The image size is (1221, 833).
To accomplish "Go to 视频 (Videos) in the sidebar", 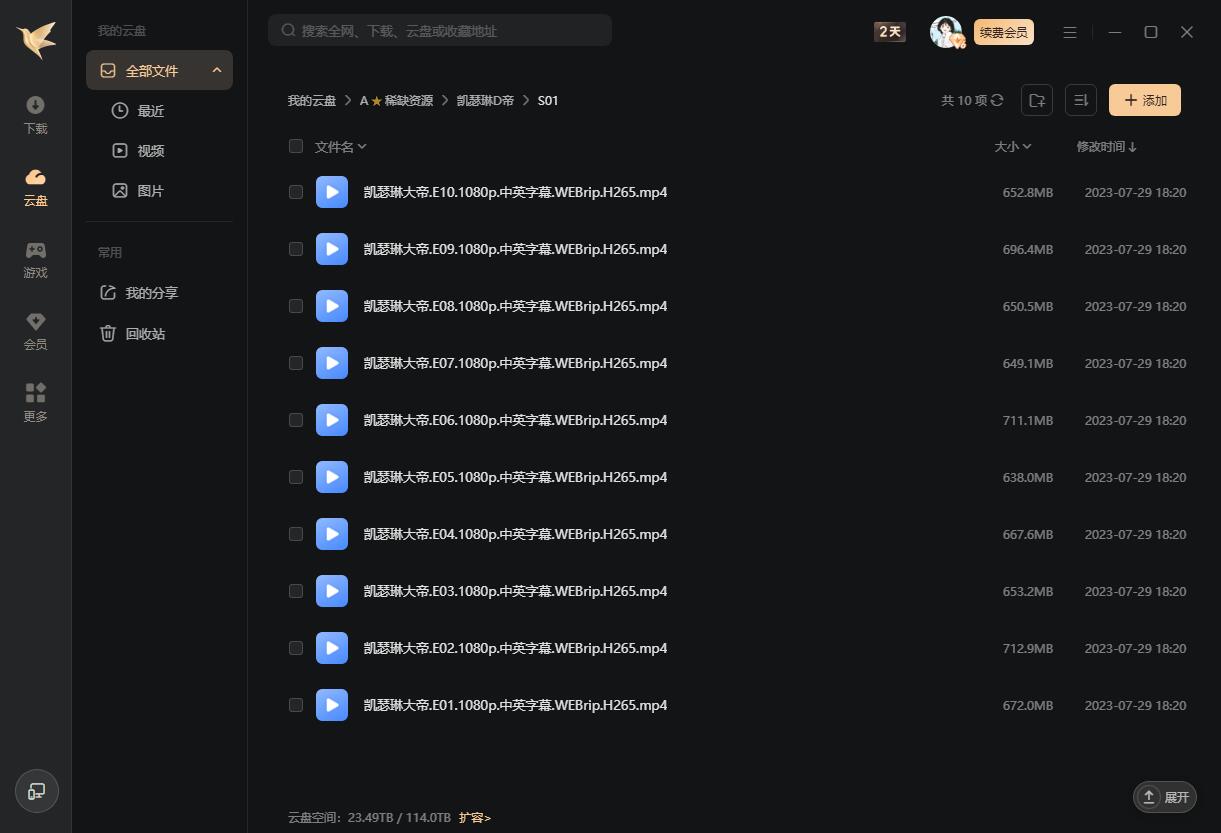I will coord(150,151).
